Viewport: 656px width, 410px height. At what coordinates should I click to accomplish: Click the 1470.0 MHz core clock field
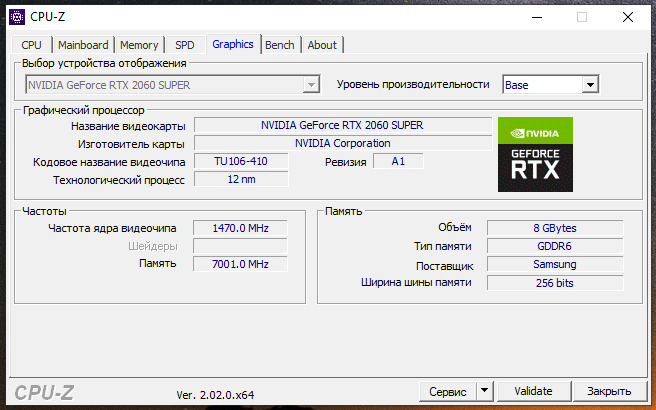tap(240, 228)
